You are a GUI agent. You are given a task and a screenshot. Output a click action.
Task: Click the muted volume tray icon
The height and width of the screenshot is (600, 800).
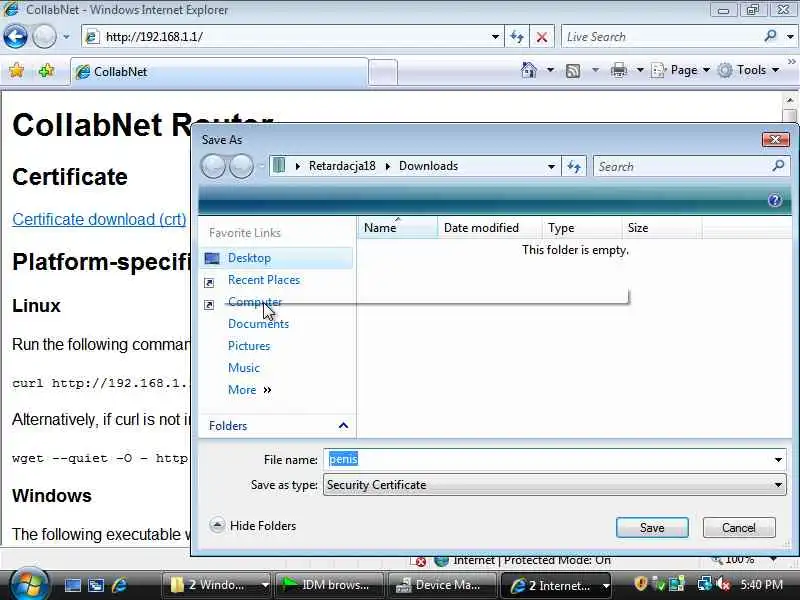723,584
